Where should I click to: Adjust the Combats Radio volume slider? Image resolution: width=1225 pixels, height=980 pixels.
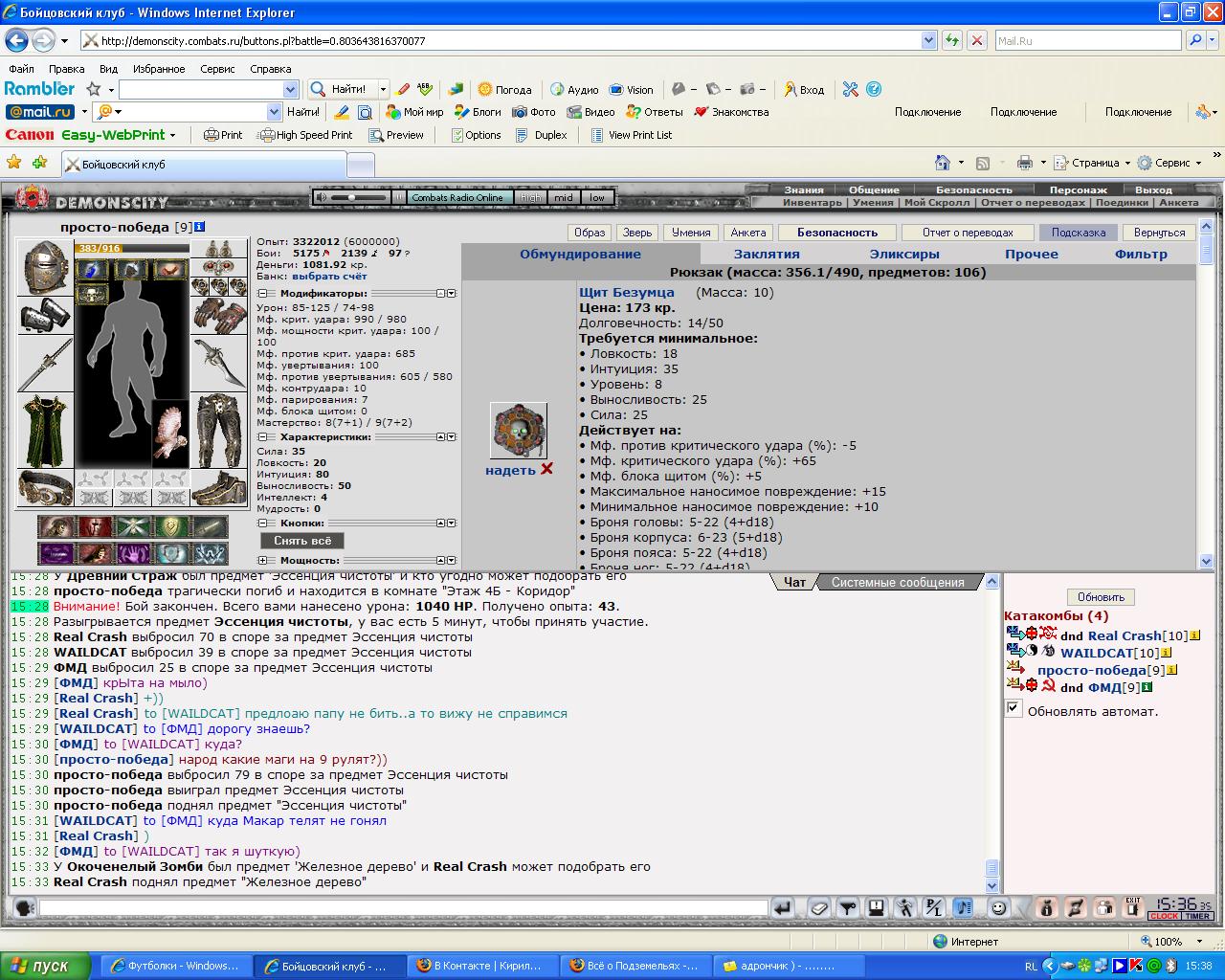pos(353,197)
